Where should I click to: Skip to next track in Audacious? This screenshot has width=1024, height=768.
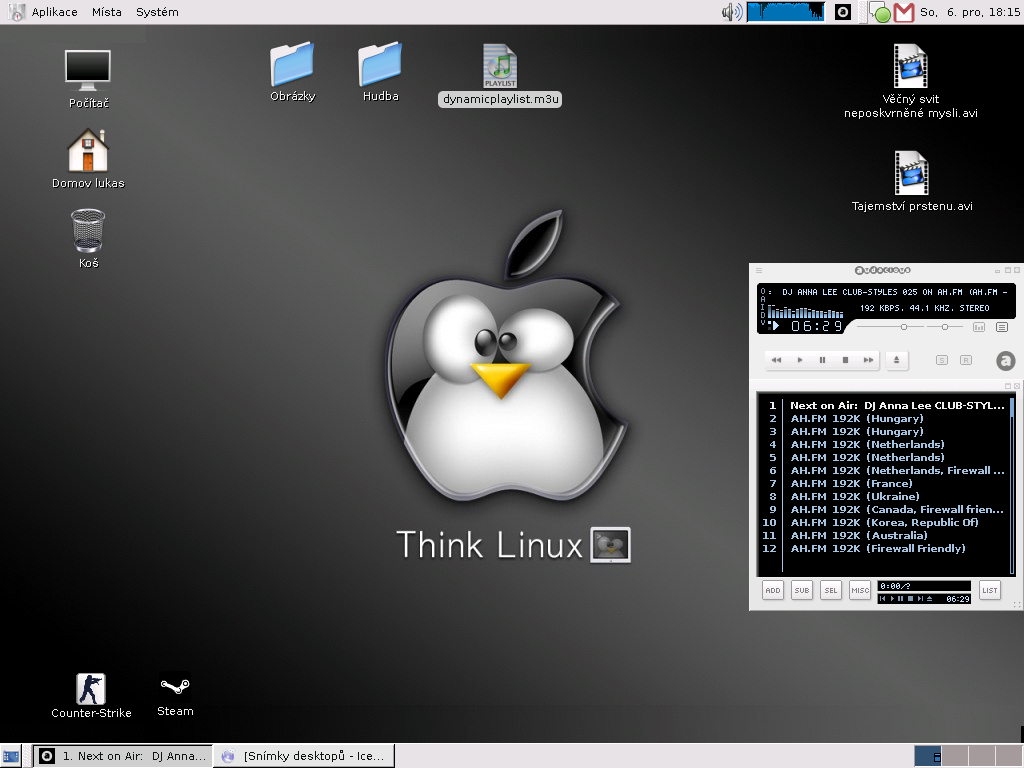[x=868, y=360]
